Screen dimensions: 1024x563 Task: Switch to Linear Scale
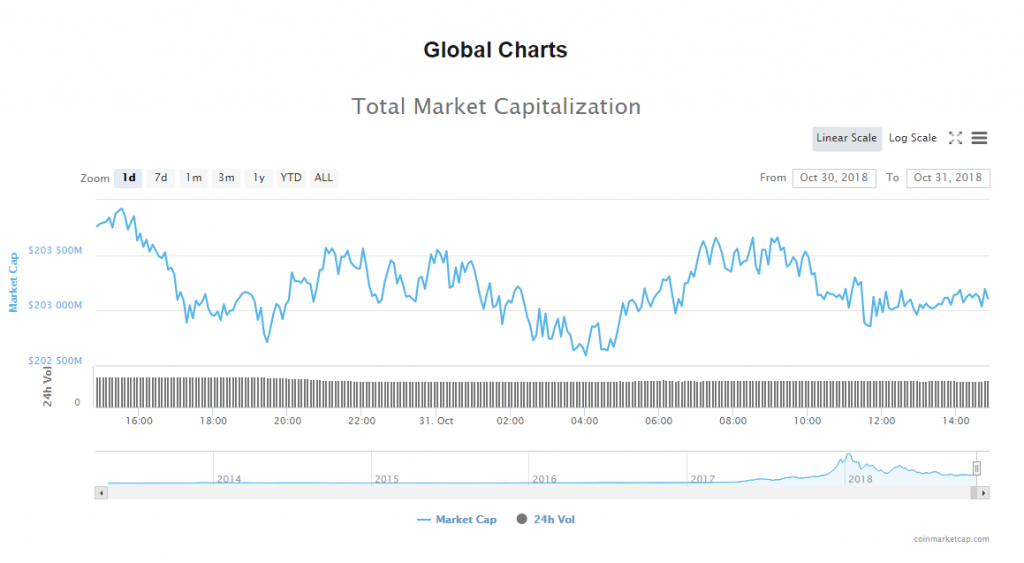coord(846,138)
